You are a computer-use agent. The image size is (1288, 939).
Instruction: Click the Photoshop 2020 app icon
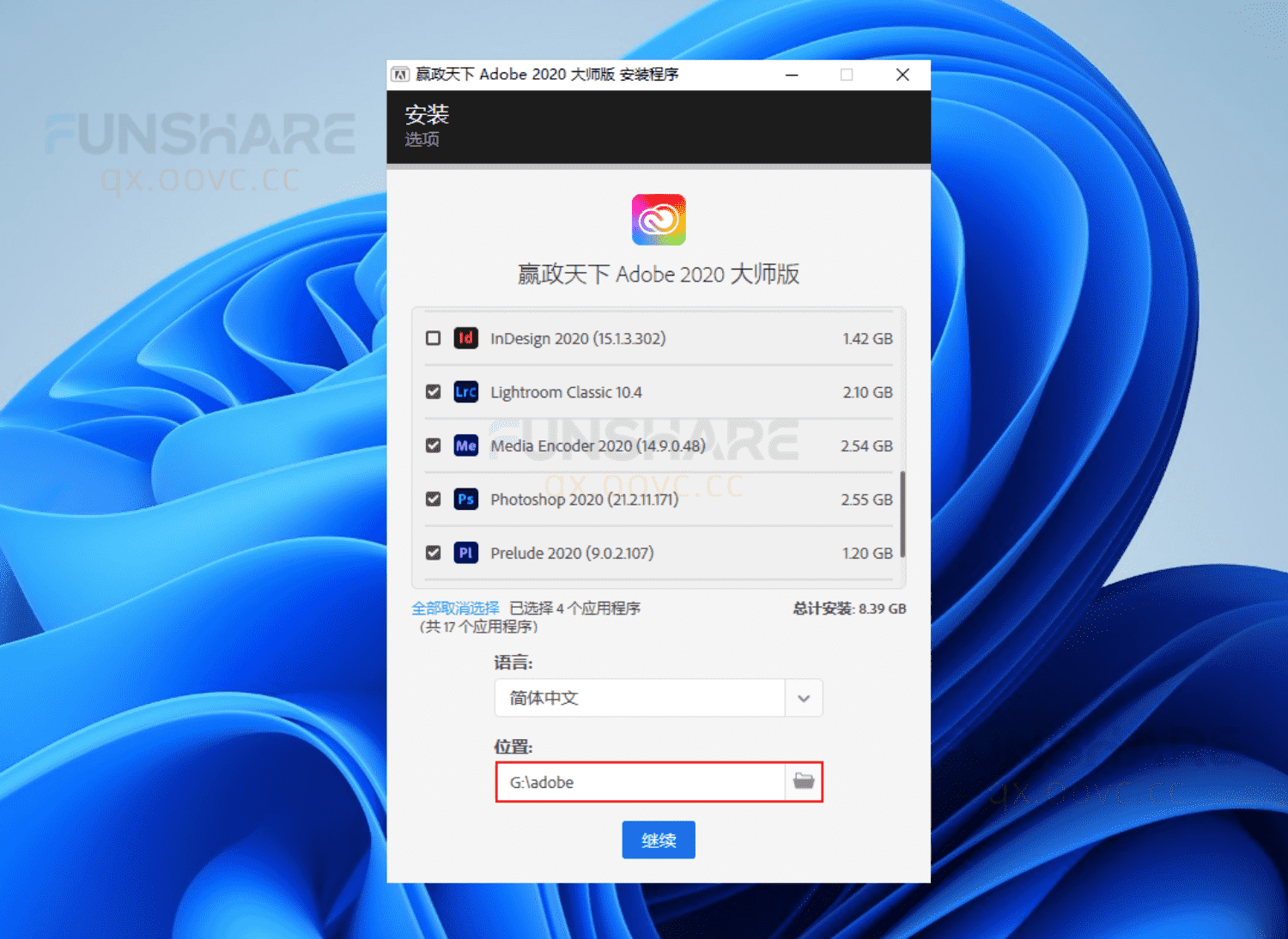466,499
